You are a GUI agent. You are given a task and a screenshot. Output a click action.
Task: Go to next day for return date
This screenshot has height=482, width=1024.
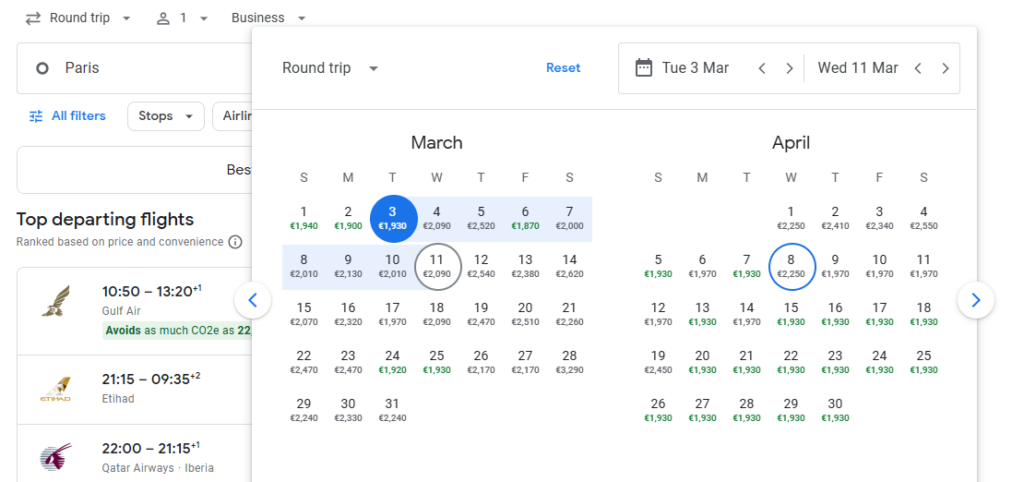tap(945, 69)
